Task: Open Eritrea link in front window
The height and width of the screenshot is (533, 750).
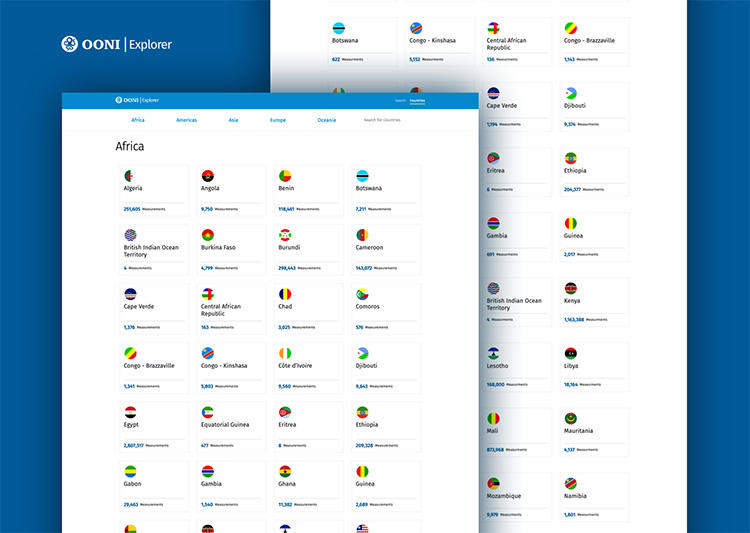Action: coord(287,424)
